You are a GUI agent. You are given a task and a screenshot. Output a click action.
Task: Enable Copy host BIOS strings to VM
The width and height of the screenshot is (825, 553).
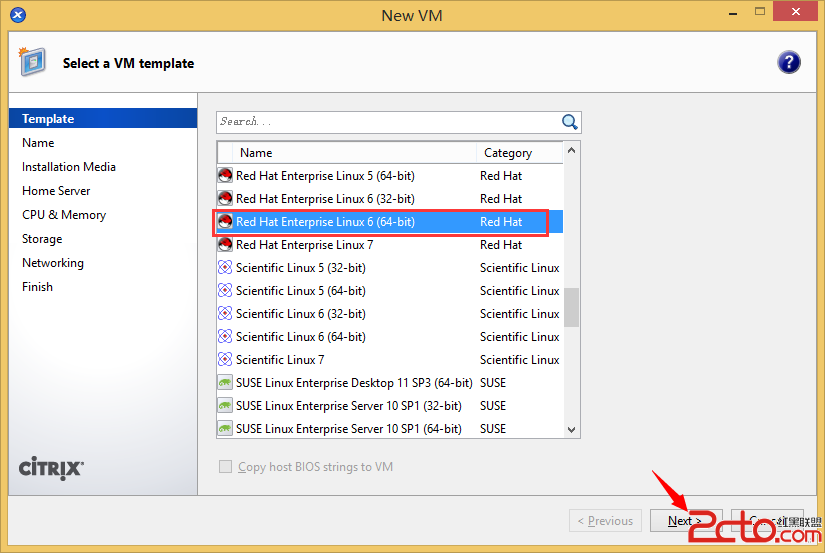(x=225, y=467)
